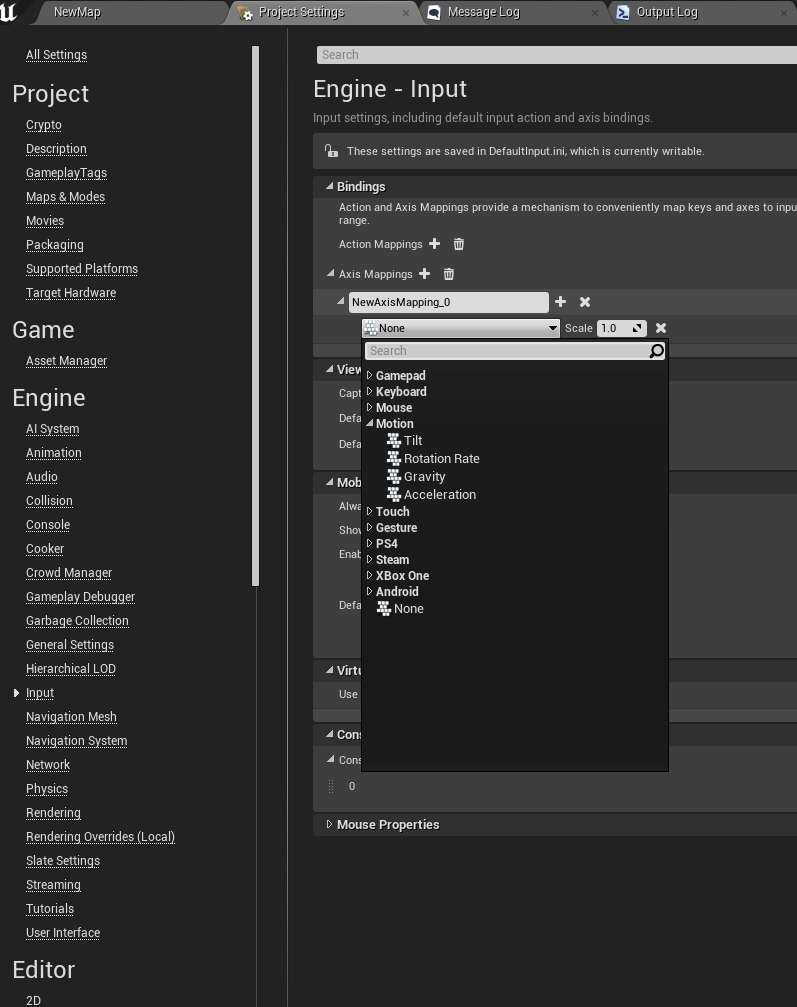Screen dimensions: 797x1007
Task: Click the expand arrow beside the Scale value
Action: pos(637,328)
